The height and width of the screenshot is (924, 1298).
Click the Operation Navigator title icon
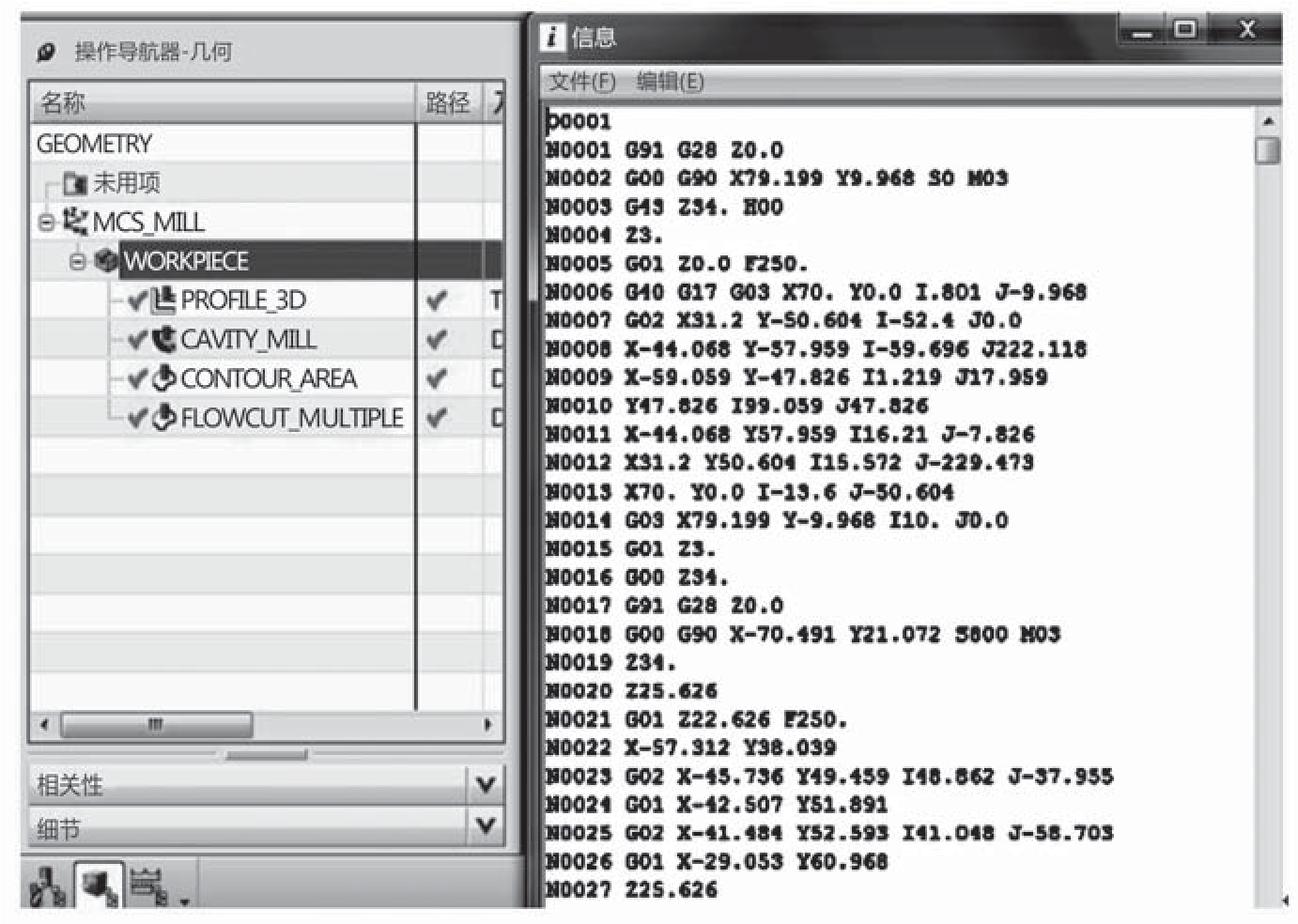[46, 52]
